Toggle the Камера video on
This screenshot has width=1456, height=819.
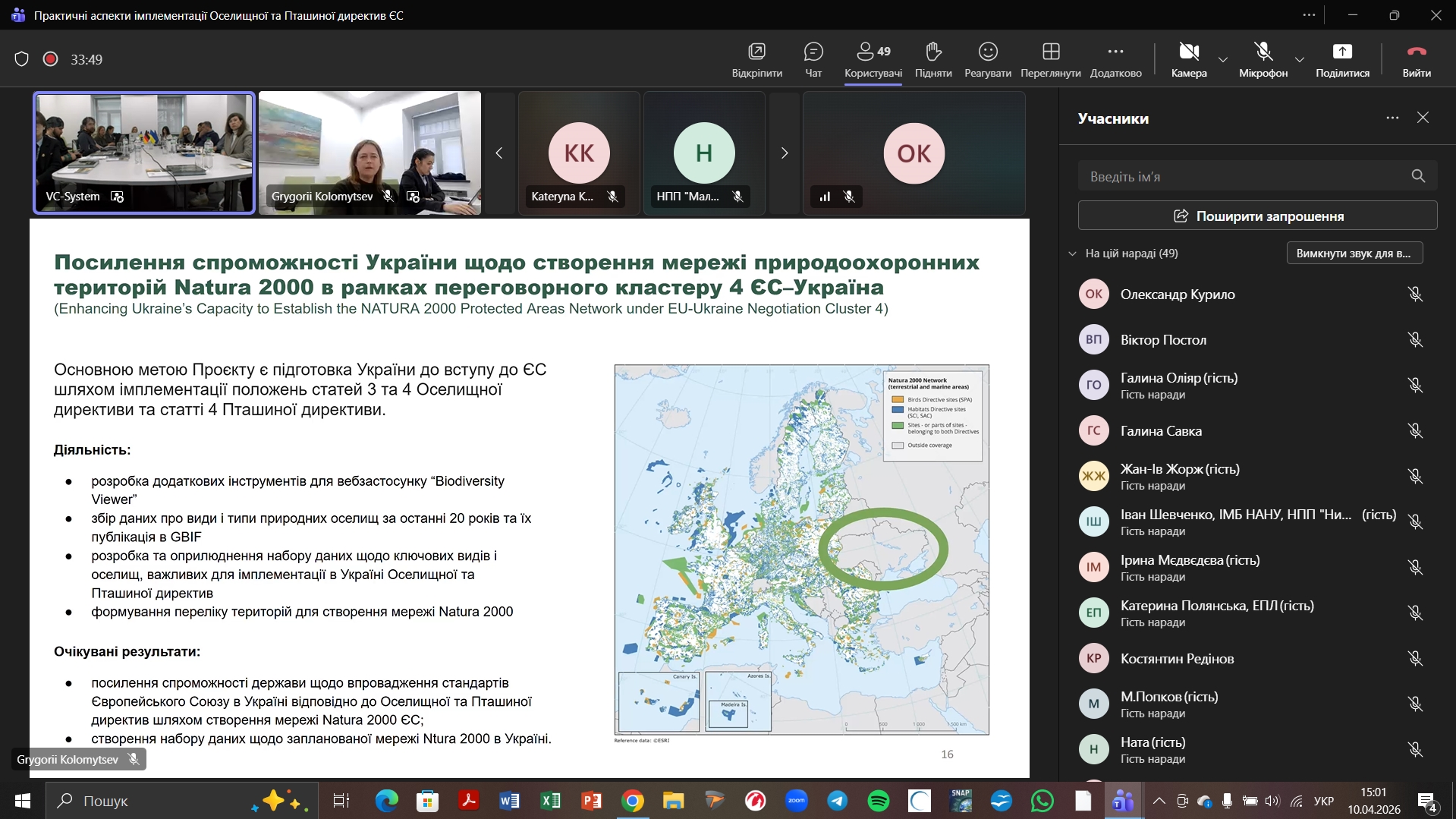(x=1188, y=59)
